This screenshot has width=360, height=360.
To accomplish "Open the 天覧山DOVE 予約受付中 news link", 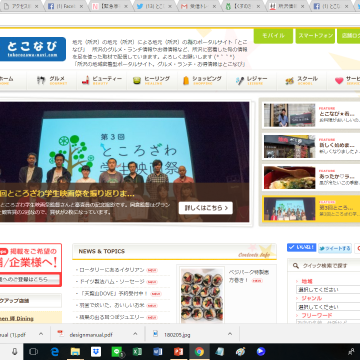I will tap(113, 294).
